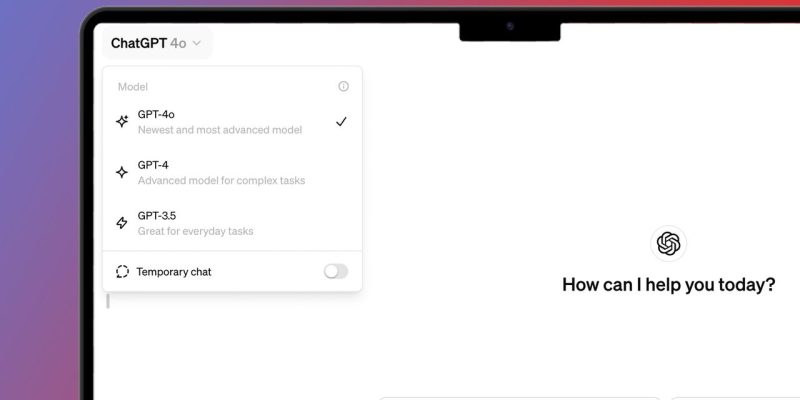Click the chevron arrow beside ChatGPT 4o

point(197,43)
